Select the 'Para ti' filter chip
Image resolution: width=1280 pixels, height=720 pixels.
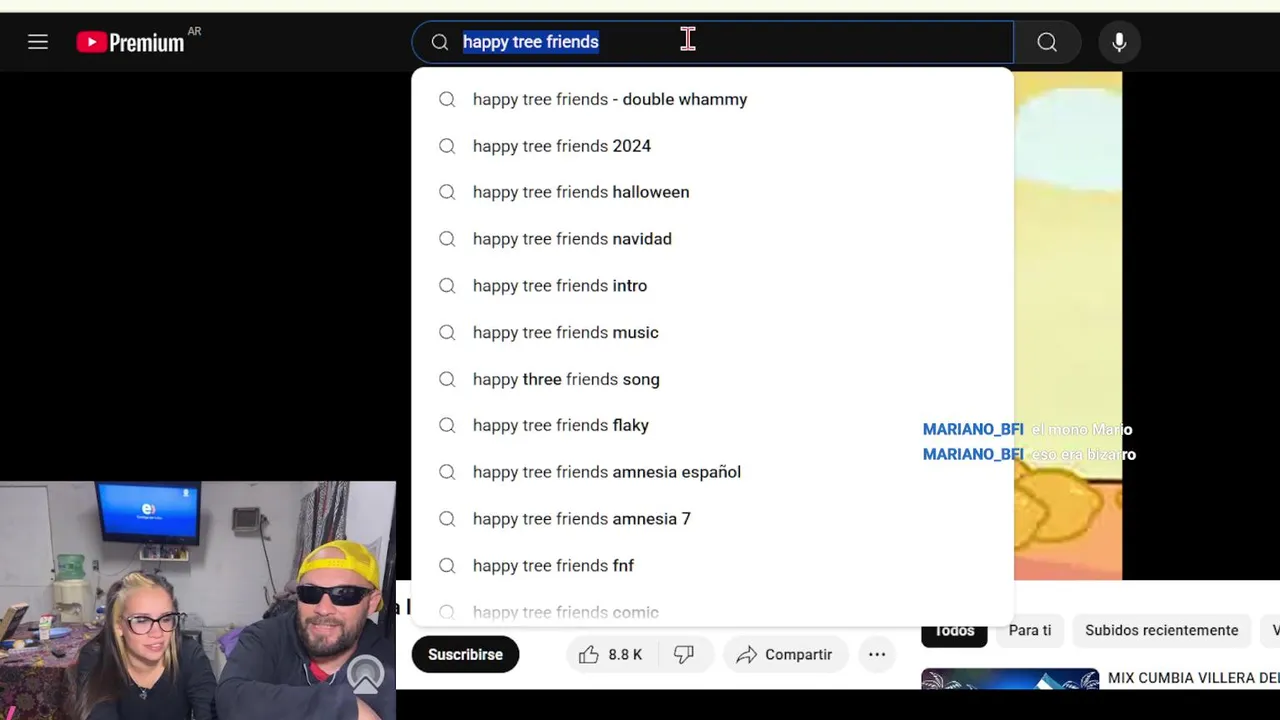click(x=1030, y=630)
